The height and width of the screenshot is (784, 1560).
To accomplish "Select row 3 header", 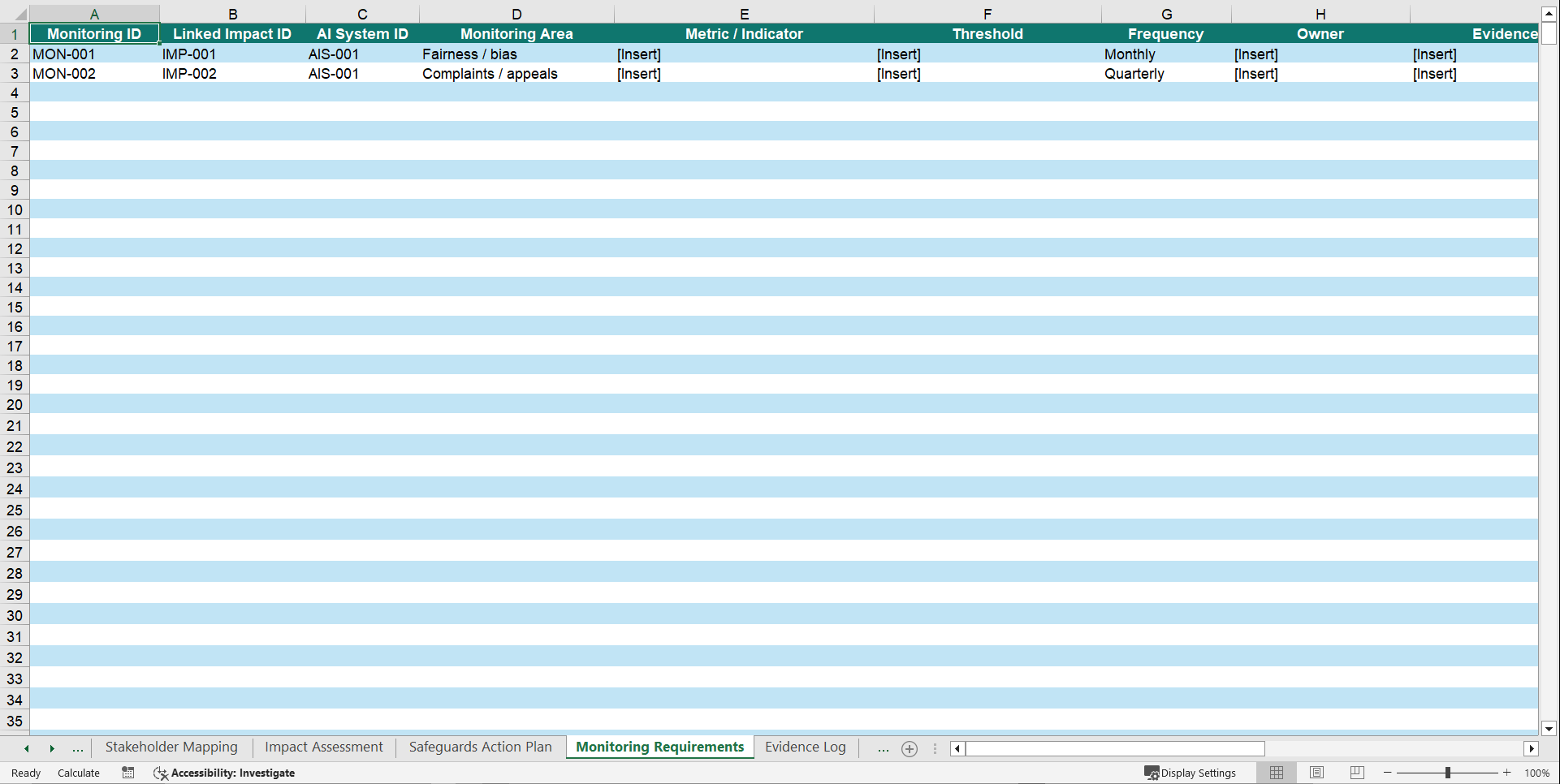I will tap(15, 73).
